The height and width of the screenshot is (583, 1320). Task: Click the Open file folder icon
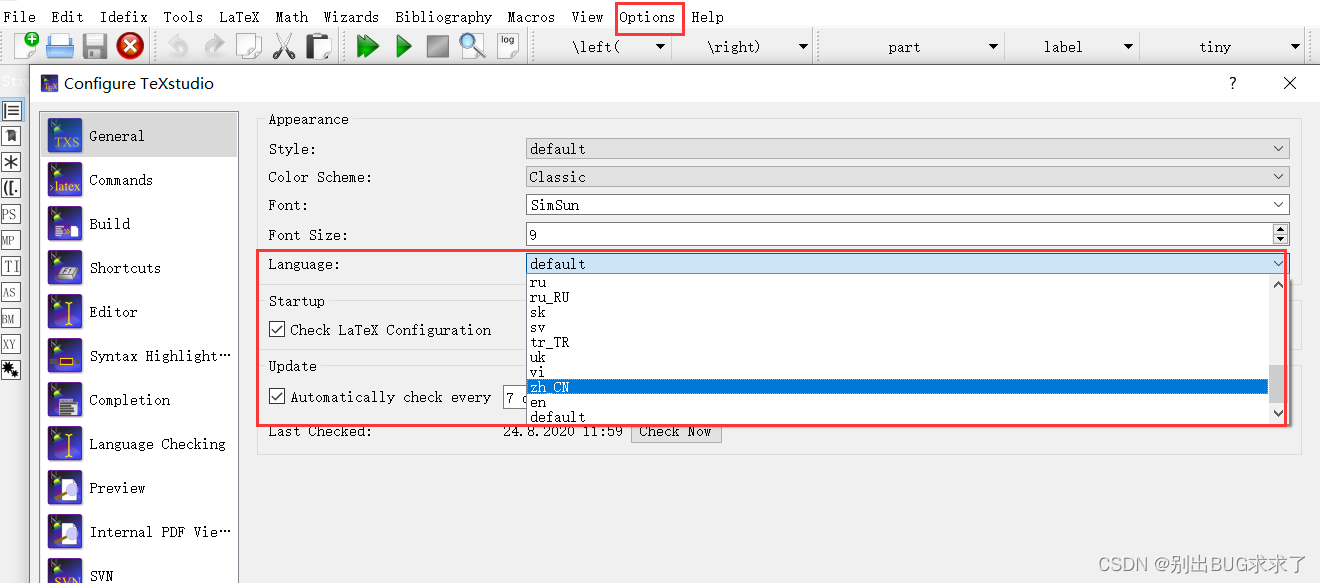point(61,45)
